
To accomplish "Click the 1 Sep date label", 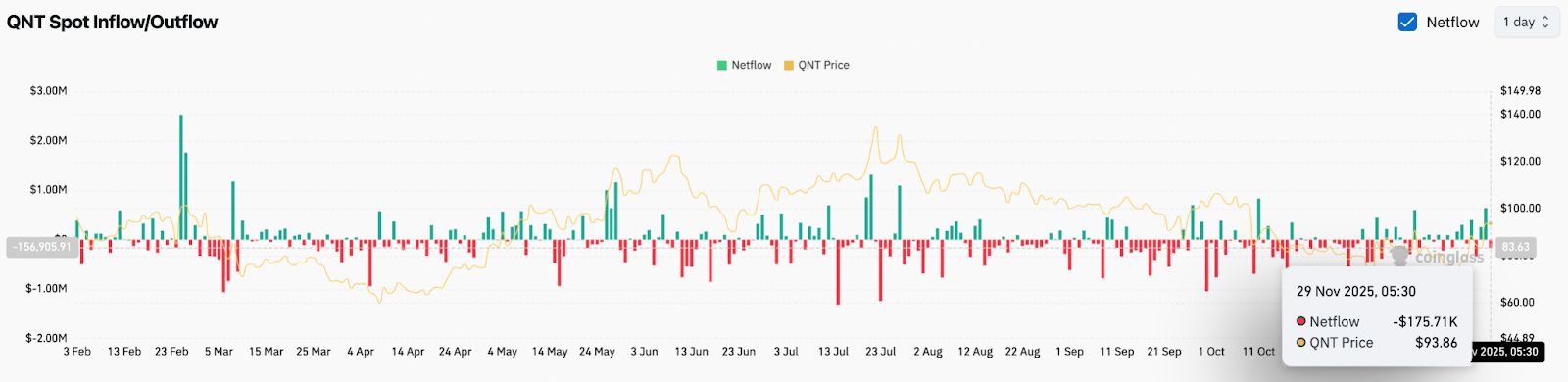I will pyautogui.click(x=1069, y=352).
